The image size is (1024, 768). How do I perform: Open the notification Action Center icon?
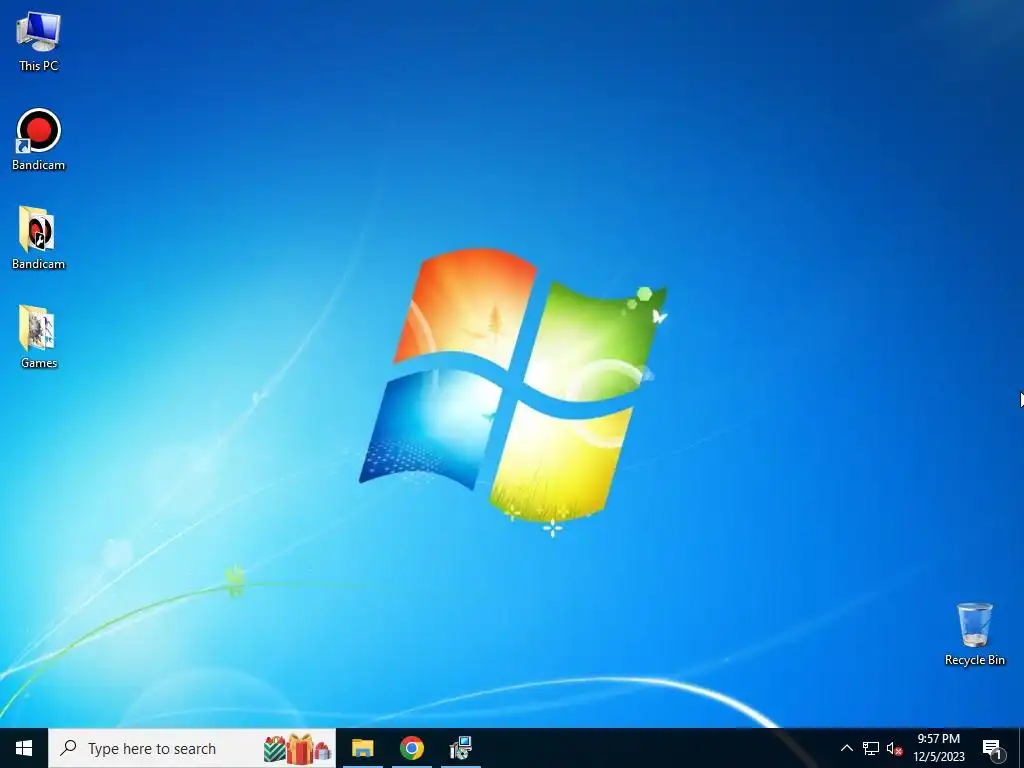pos(993,749)
